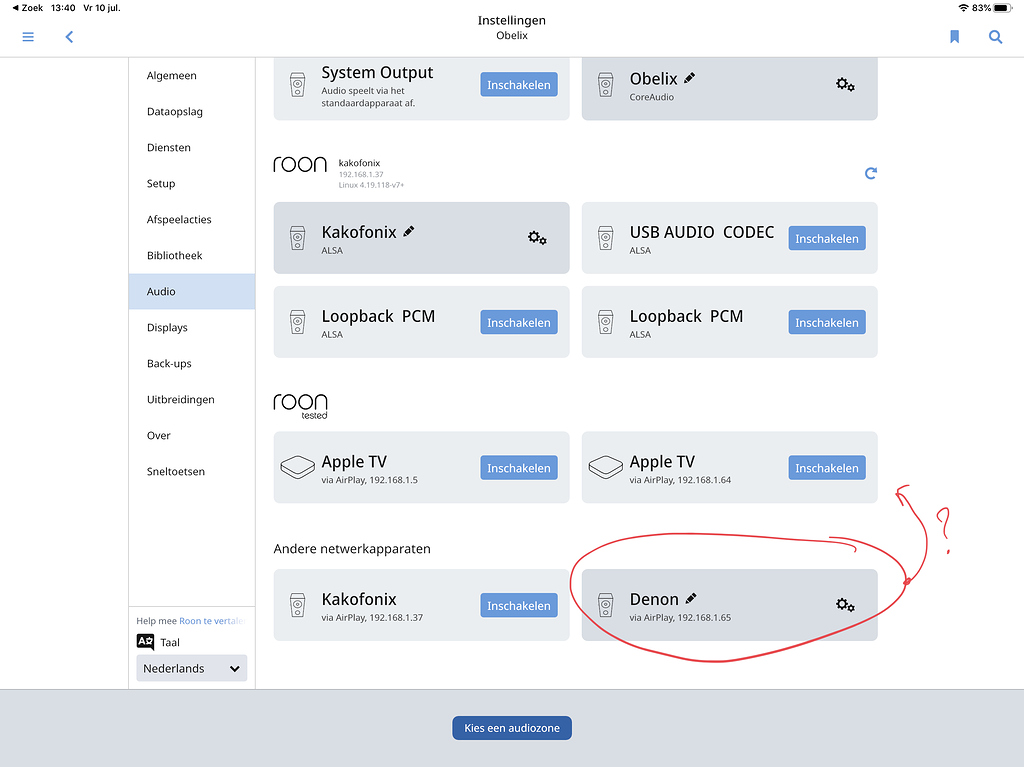The width and height of the screenshot is (1024, 767).
Task: Refresh the roon kakofonix device list
Action: (870, 173)
